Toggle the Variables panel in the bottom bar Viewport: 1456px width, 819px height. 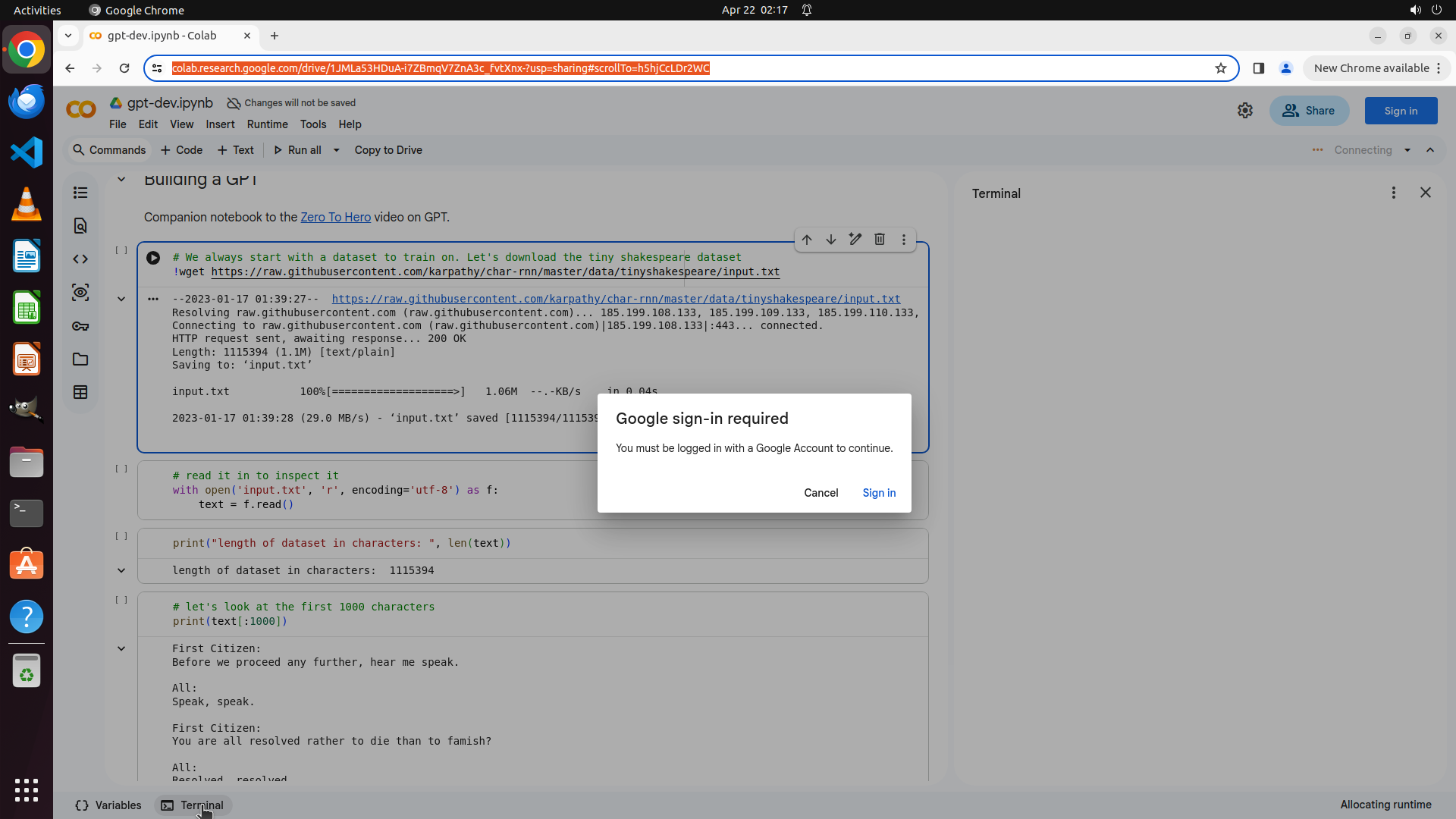coord(108,805)
